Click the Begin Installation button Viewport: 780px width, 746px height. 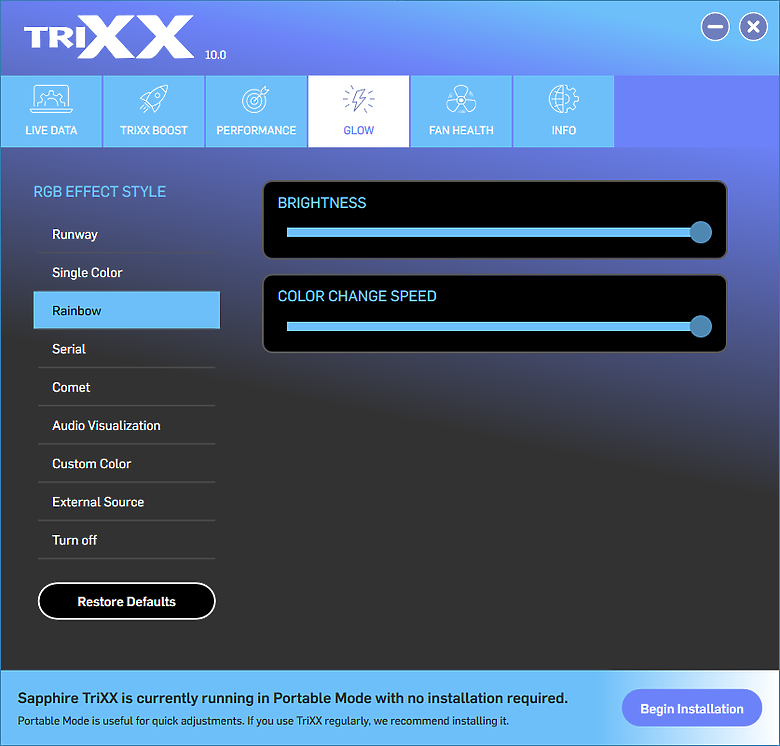click(x=691, y=708)
